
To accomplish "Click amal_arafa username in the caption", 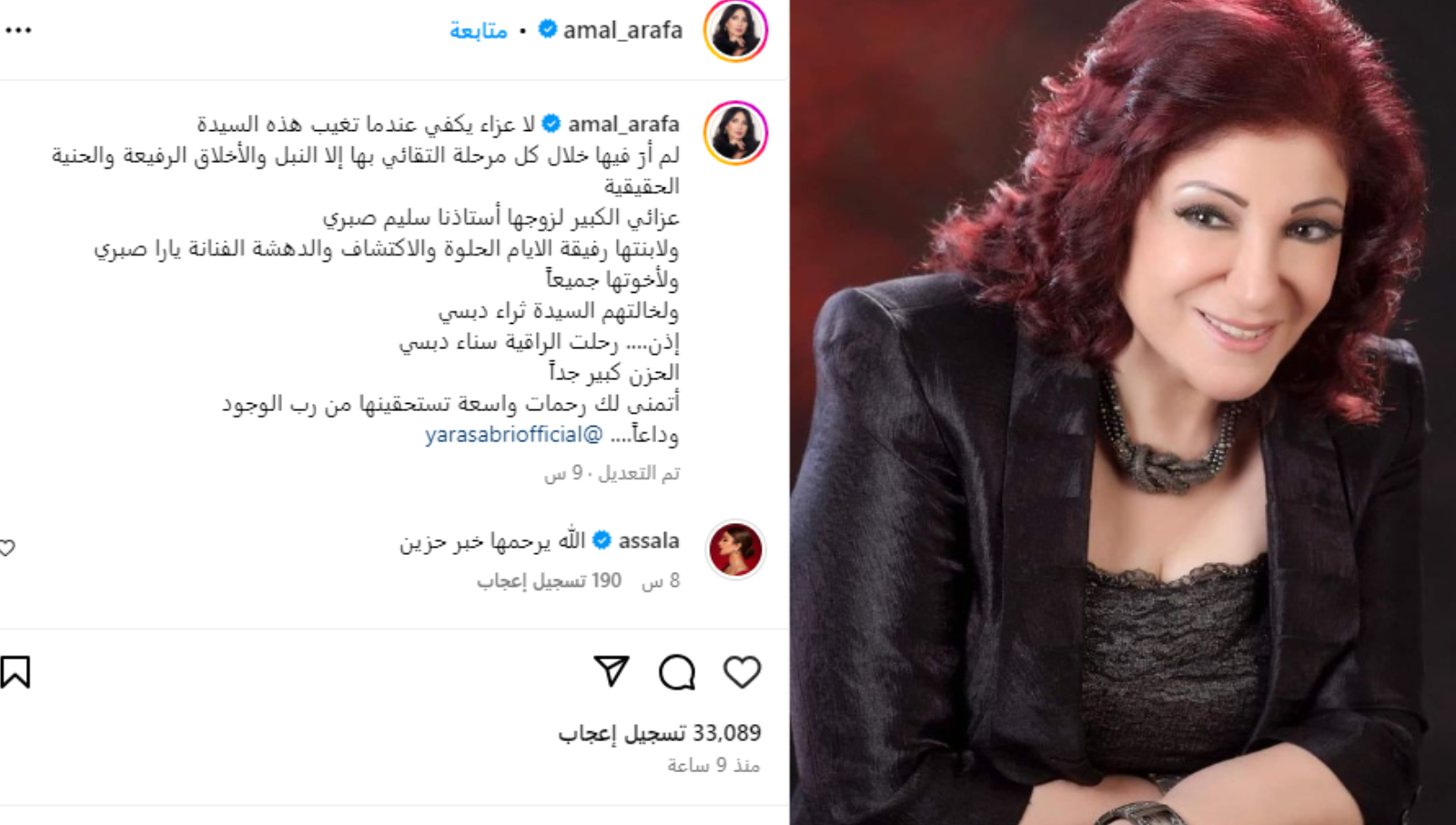I will pos(623,124).
